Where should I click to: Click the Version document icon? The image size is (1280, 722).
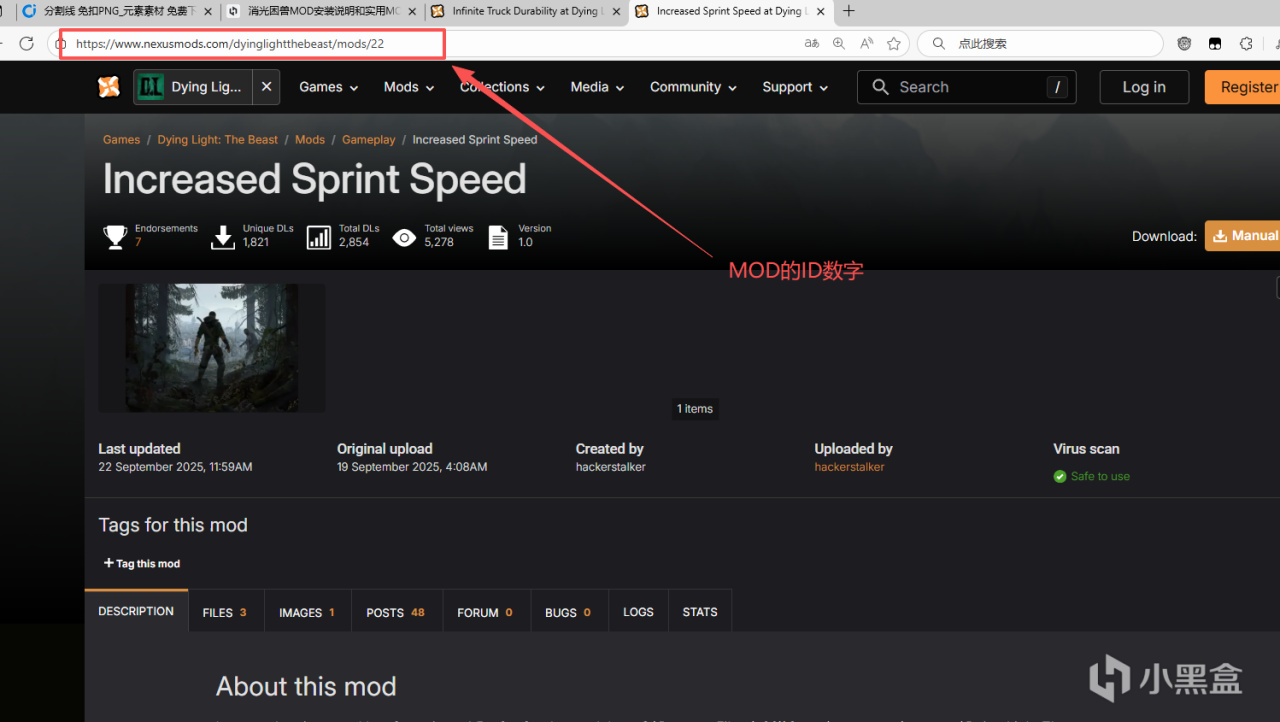(x=498, y=237)
